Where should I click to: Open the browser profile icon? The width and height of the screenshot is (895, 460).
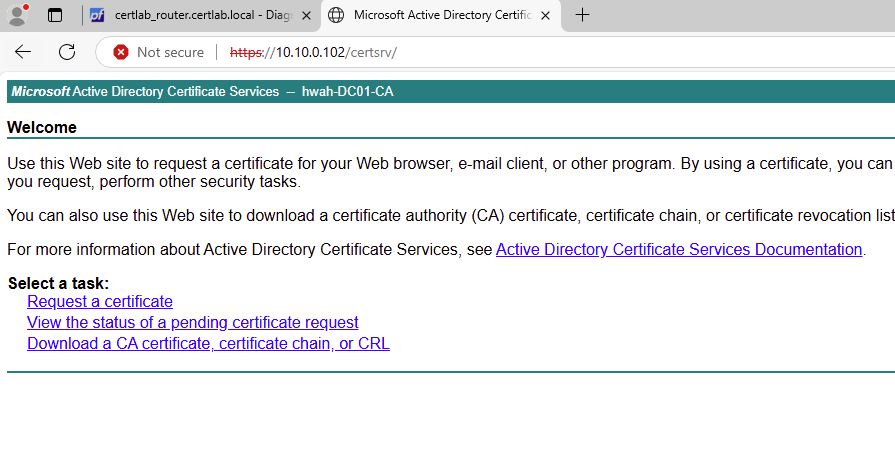tap(17, 15)
